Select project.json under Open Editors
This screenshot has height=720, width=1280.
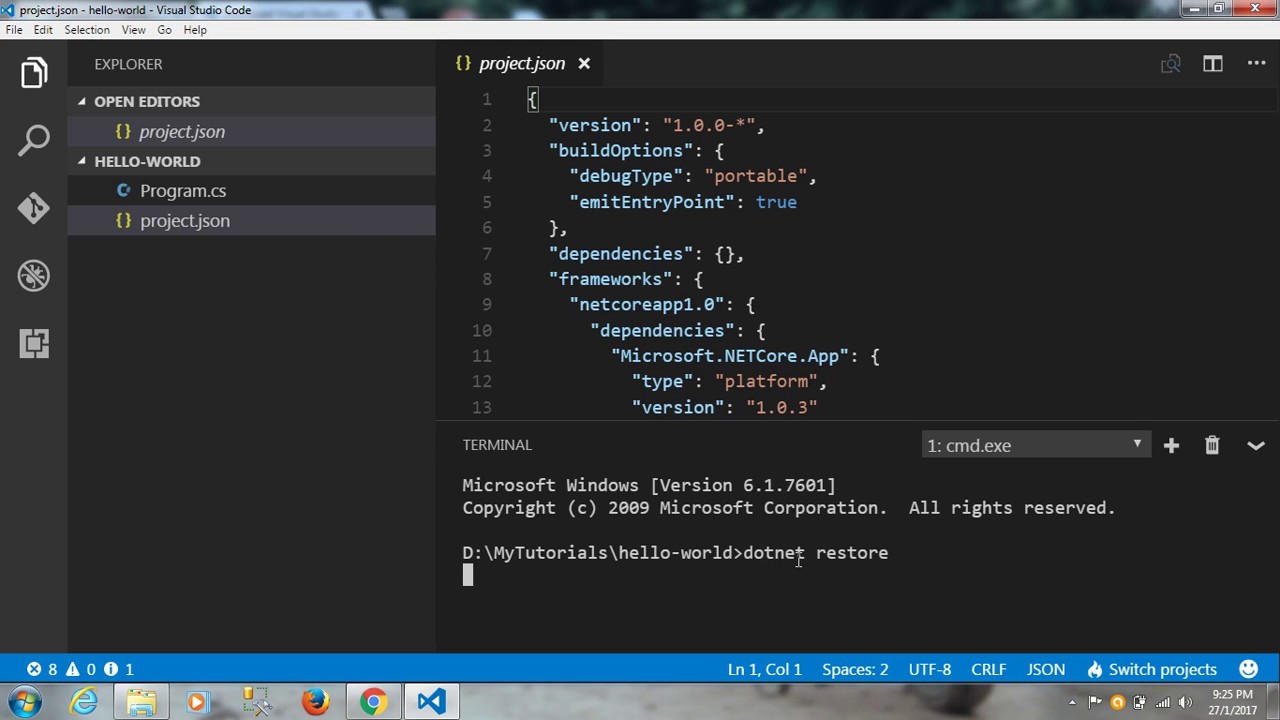[x=252, y=132]
